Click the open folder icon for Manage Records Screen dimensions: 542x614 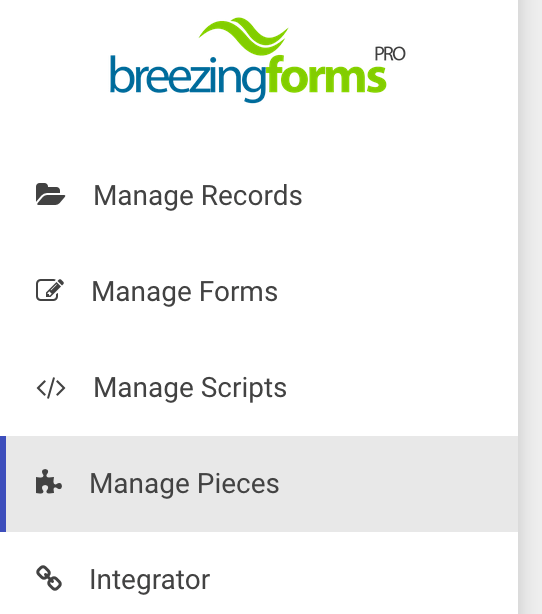[50, 194]
